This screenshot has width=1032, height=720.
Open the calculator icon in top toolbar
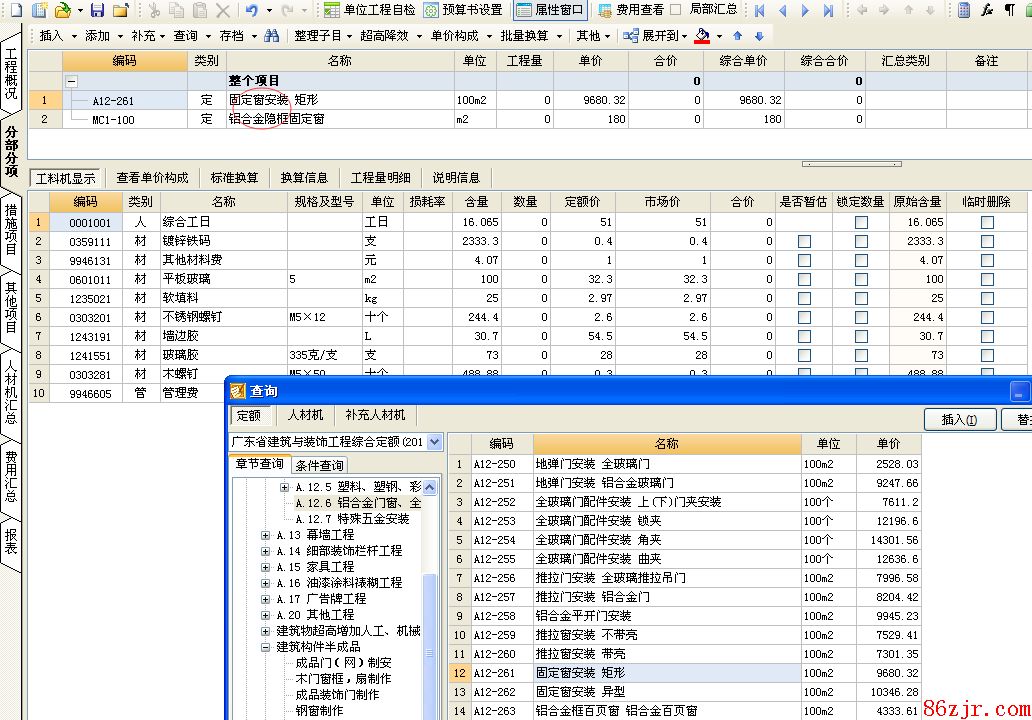click(963, 10)
